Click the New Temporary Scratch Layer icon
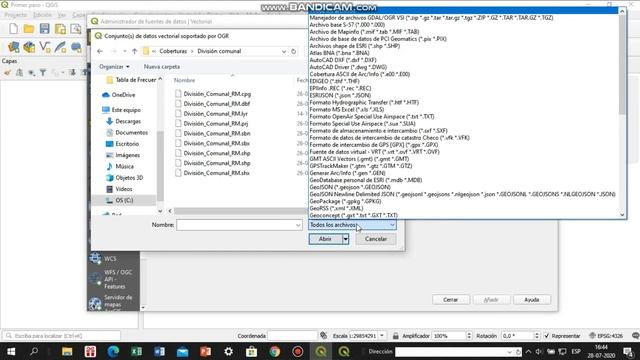 [x=76, y=47]
